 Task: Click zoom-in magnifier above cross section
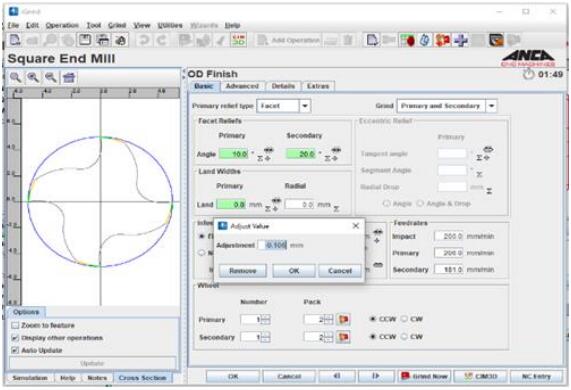[33, 77]
